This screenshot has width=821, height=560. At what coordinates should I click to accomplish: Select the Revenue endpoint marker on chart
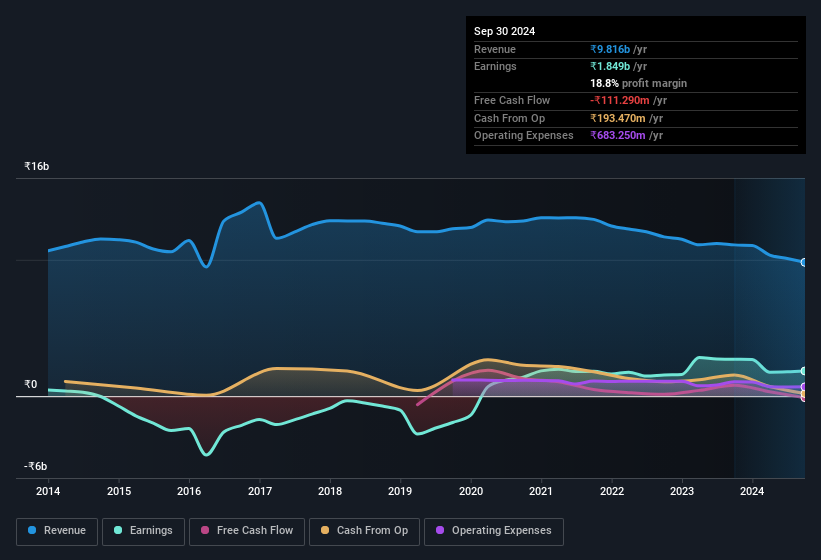(803, 262)
